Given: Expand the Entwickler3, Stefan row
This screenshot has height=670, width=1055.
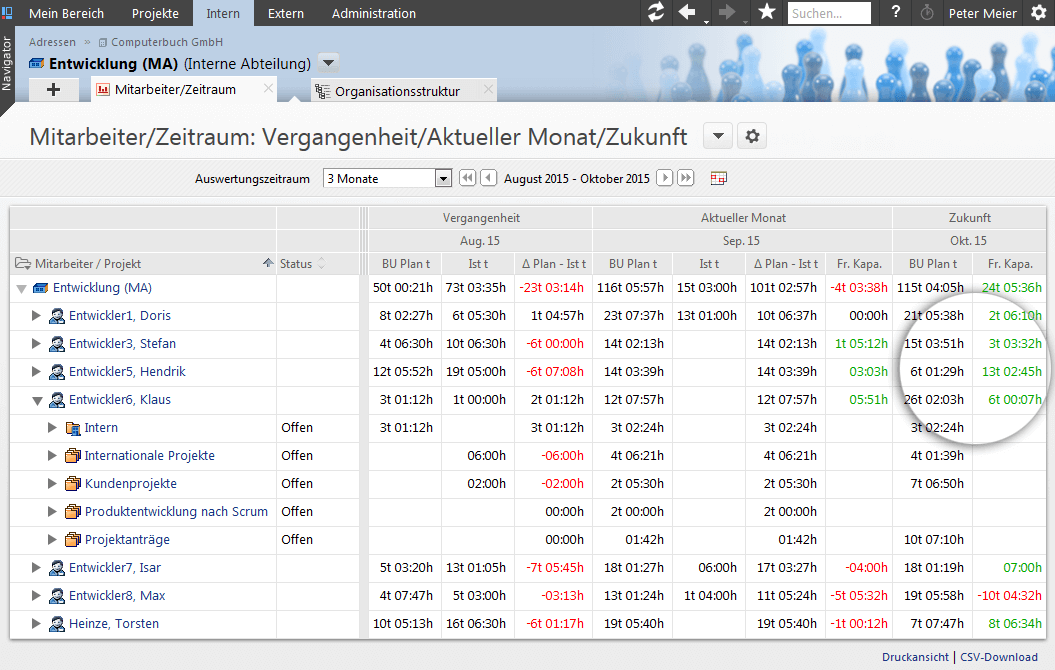Looking at the screenshot, I should (x=36, y=344).
